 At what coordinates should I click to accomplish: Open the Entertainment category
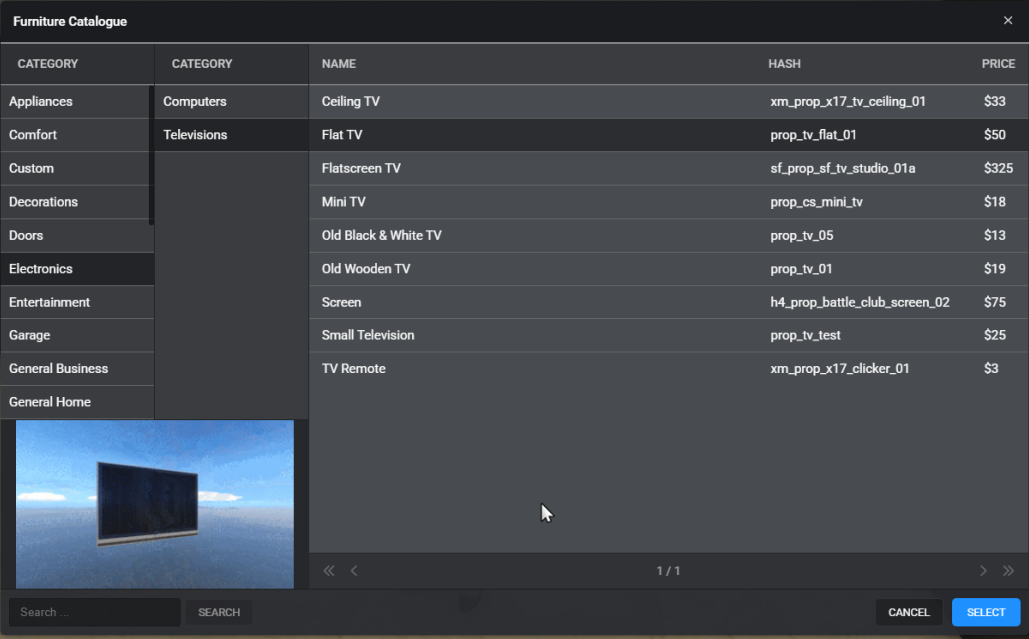point(77,302)
